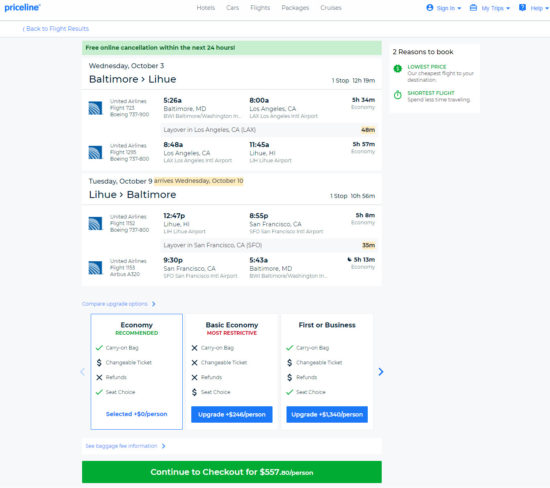
Task: Go back to Flight Results
Action: [55, 29]
